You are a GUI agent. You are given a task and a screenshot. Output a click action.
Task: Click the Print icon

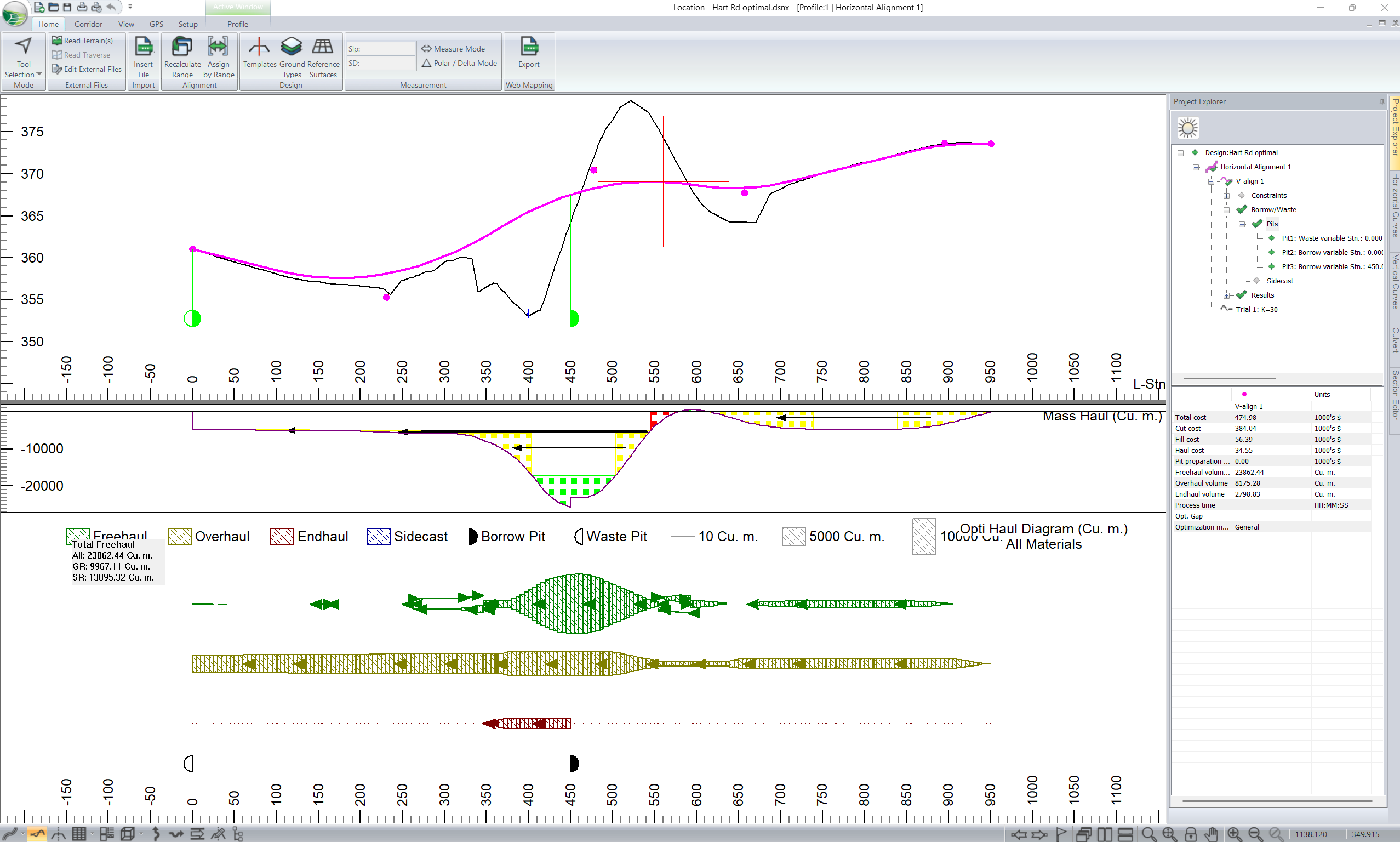point(82,7)
